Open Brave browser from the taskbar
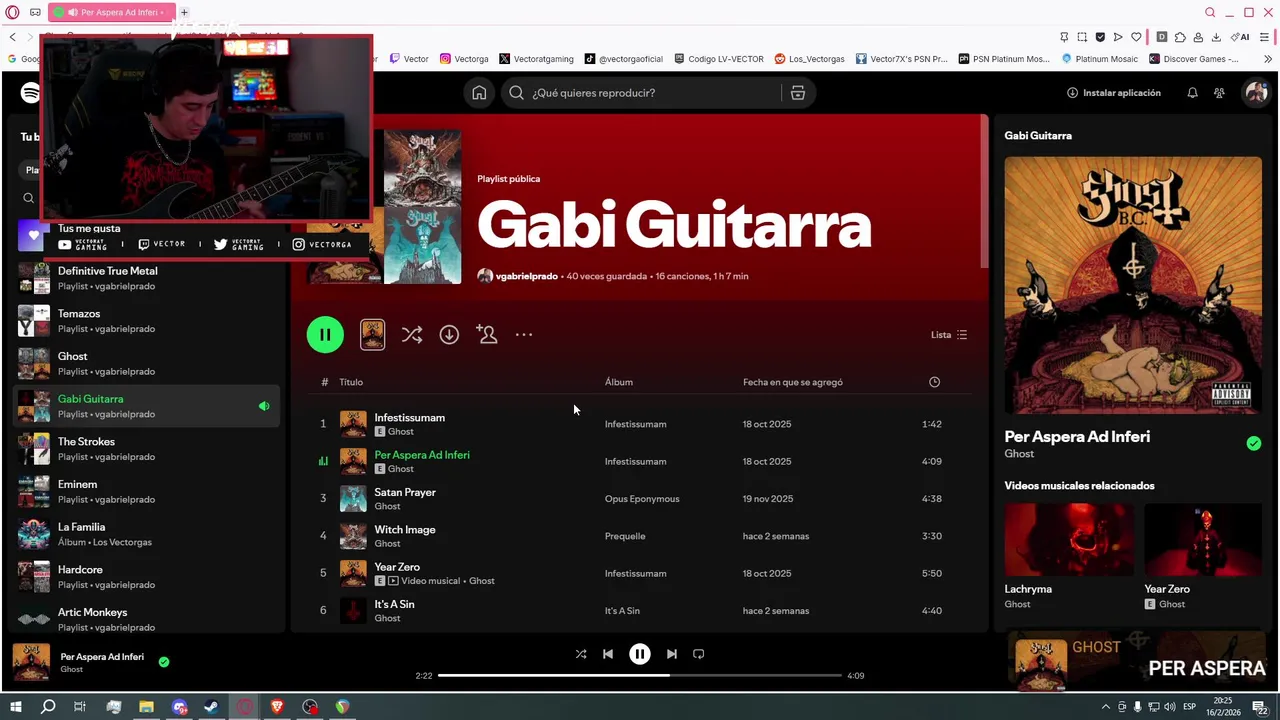This screenshot has width=1280, height=720. pyautogui.click(x=277, y=707)
